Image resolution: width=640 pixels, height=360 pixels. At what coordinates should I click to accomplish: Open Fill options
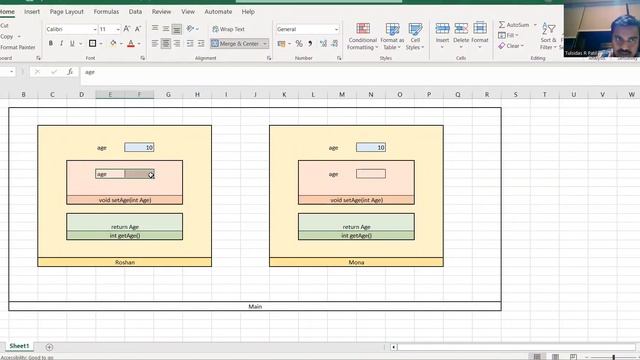508,36
